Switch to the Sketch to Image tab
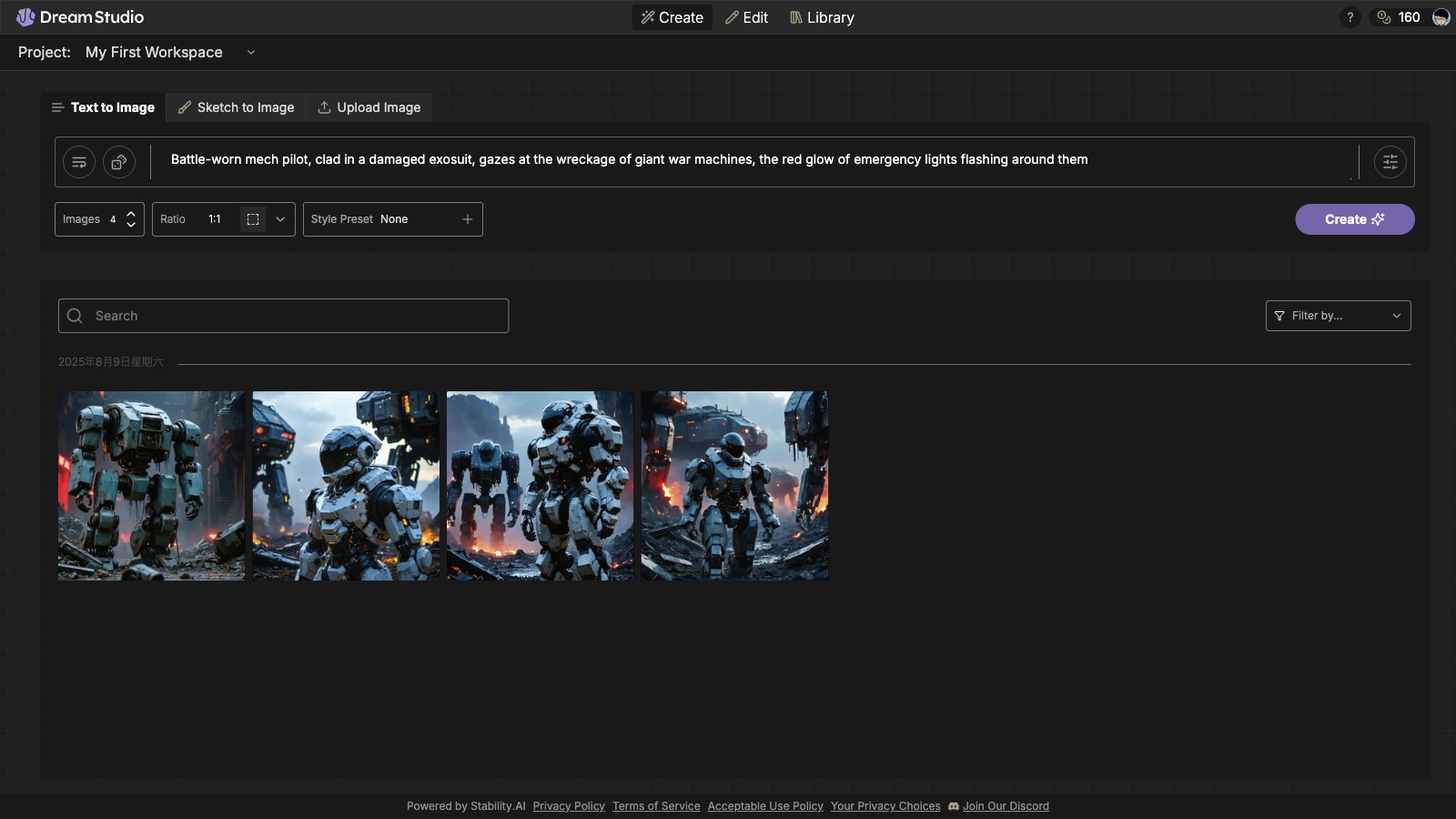 [236, 107]
